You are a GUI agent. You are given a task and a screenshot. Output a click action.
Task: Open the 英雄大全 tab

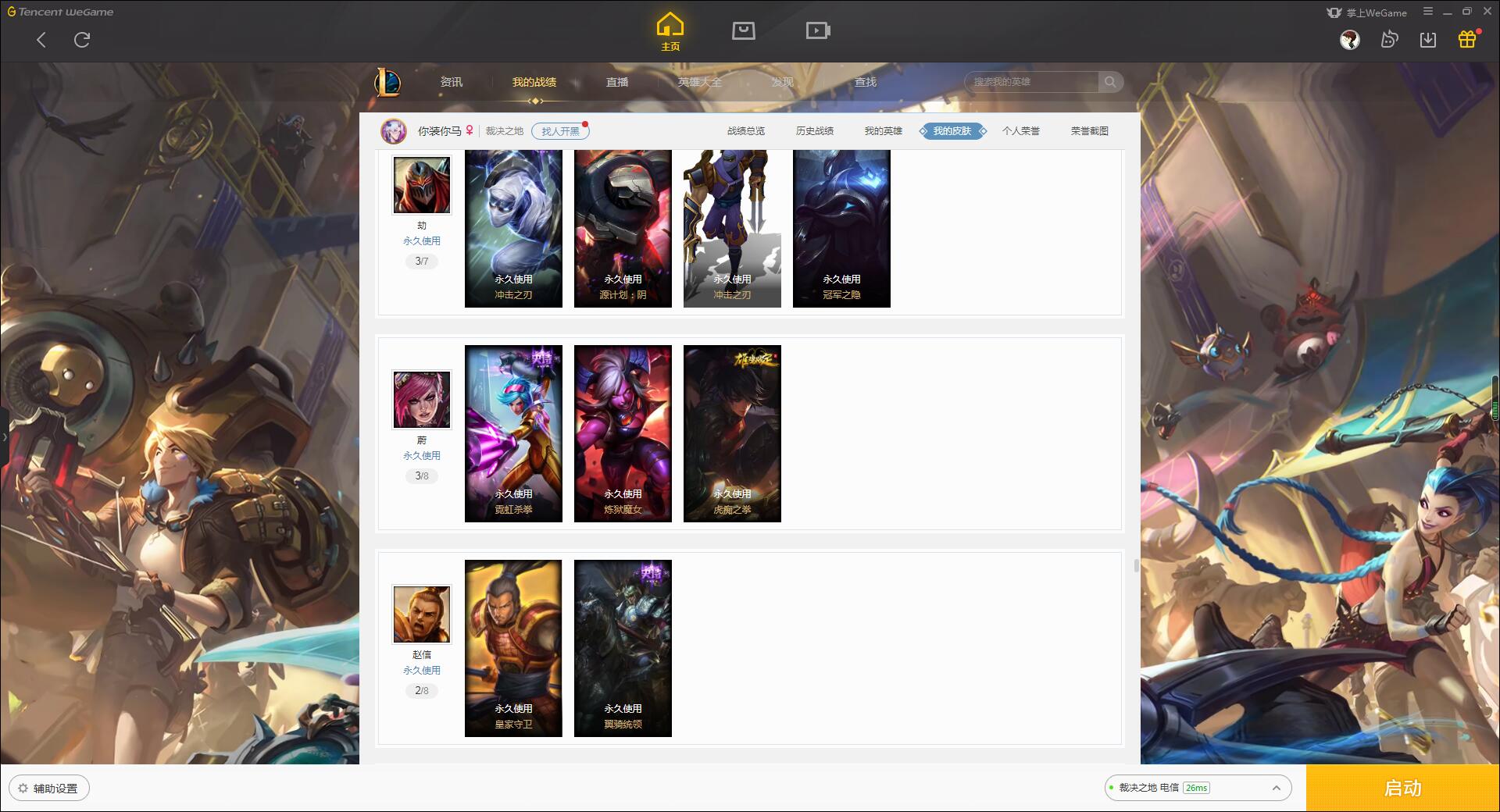coord(700,82)
